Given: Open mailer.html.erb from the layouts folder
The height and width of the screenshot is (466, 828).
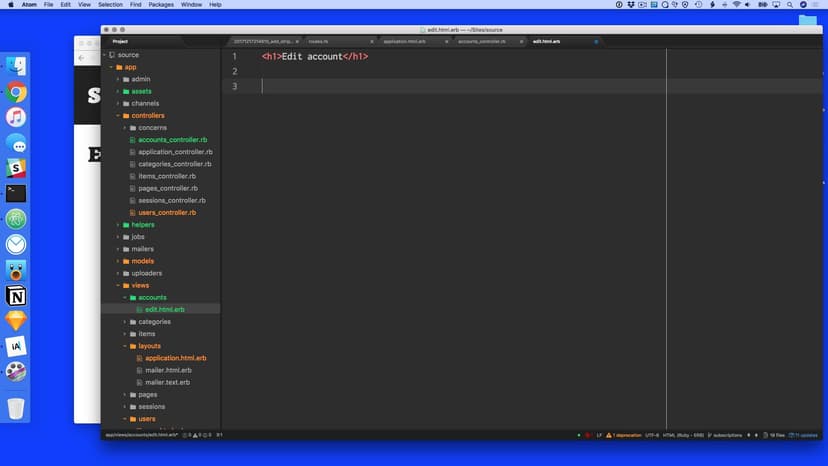Looking at the screenshot, I should coord(168,370).
